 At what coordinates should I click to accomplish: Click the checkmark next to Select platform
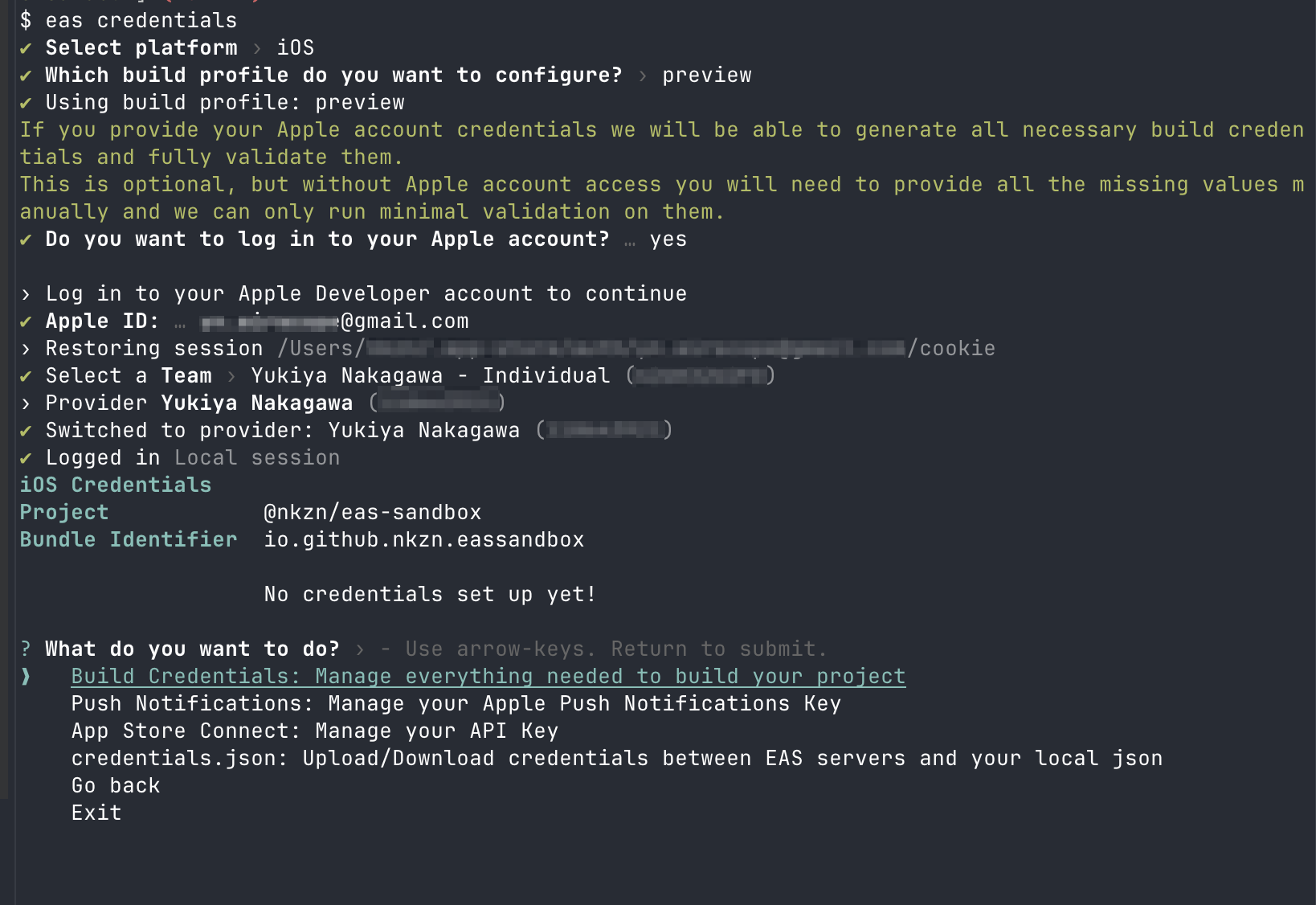tap(26, 48)
